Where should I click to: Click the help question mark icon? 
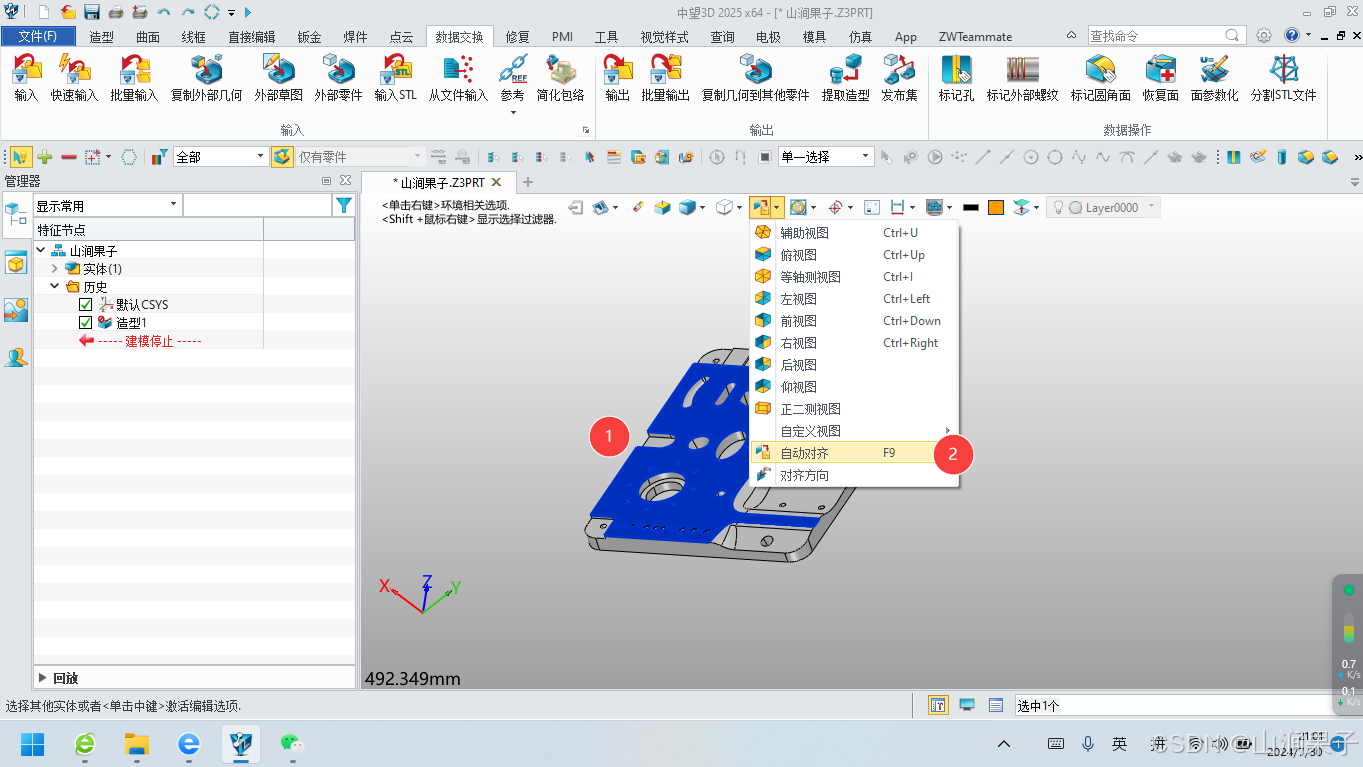coord(1291,35)
